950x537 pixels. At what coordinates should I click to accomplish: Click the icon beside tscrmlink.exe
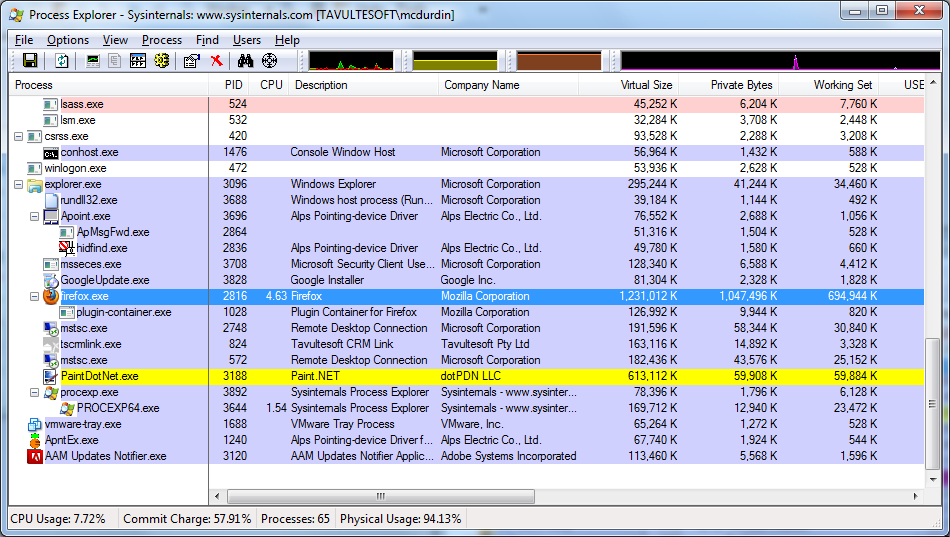[x=51, y=344]
